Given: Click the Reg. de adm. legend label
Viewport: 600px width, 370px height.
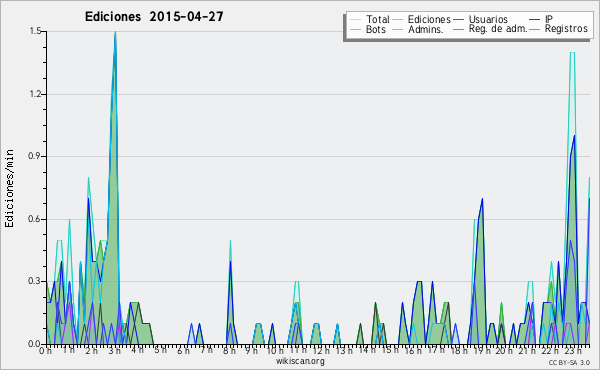Looking at the screenshot, I should (x=498, y=29).
